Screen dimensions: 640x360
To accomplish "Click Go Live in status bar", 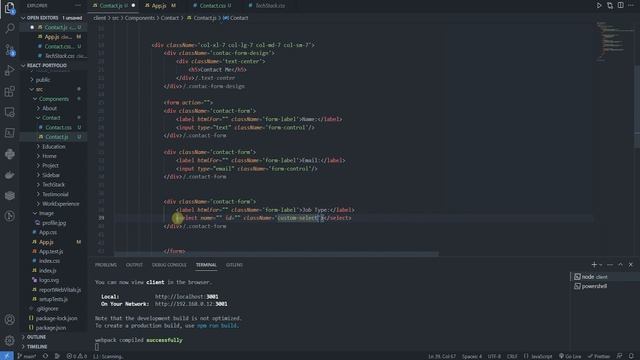I will [x=570, y=356].
